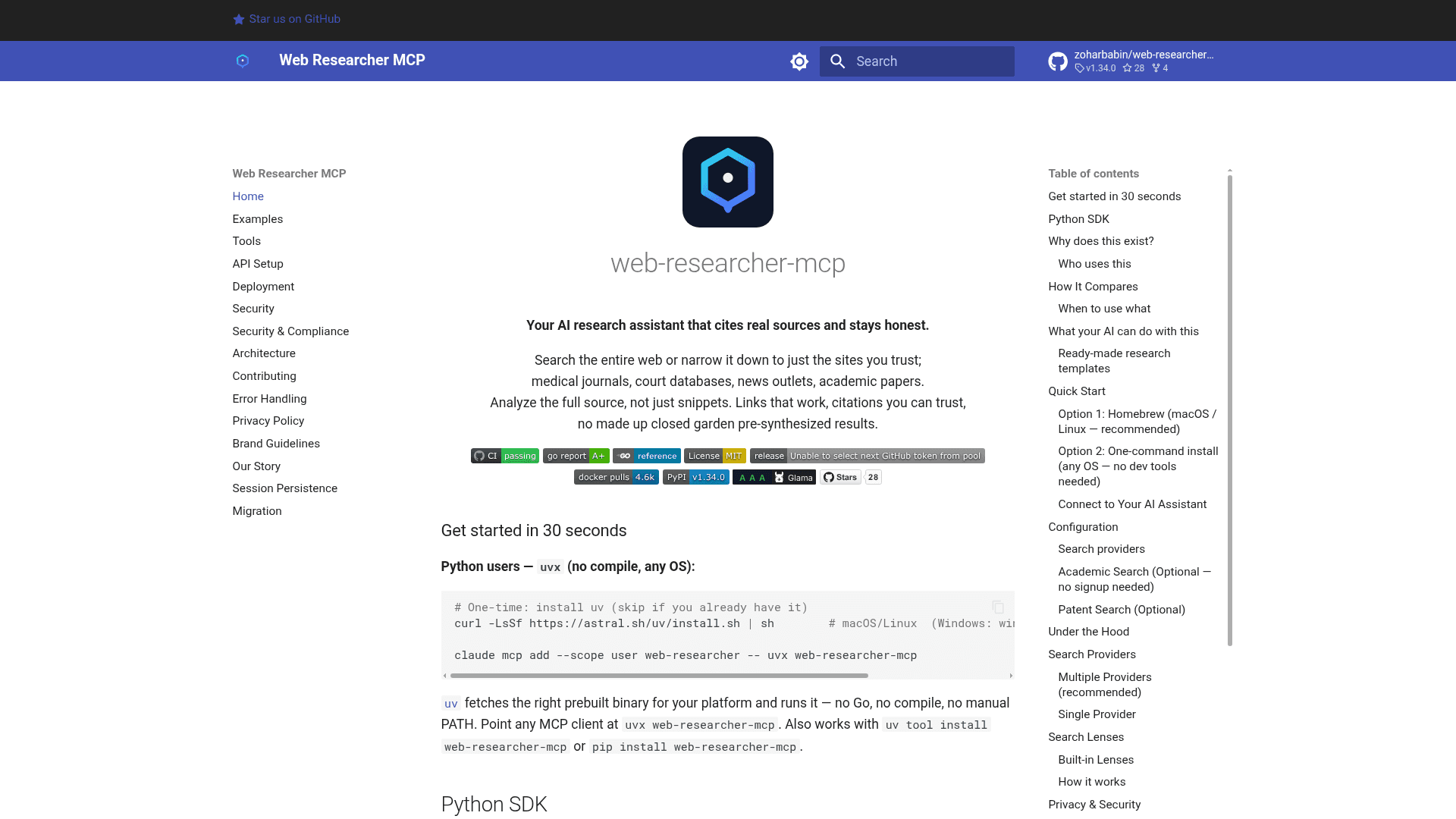Screen dimensions: 1456x819
Task: Open the reference badge
Action: 647,456
